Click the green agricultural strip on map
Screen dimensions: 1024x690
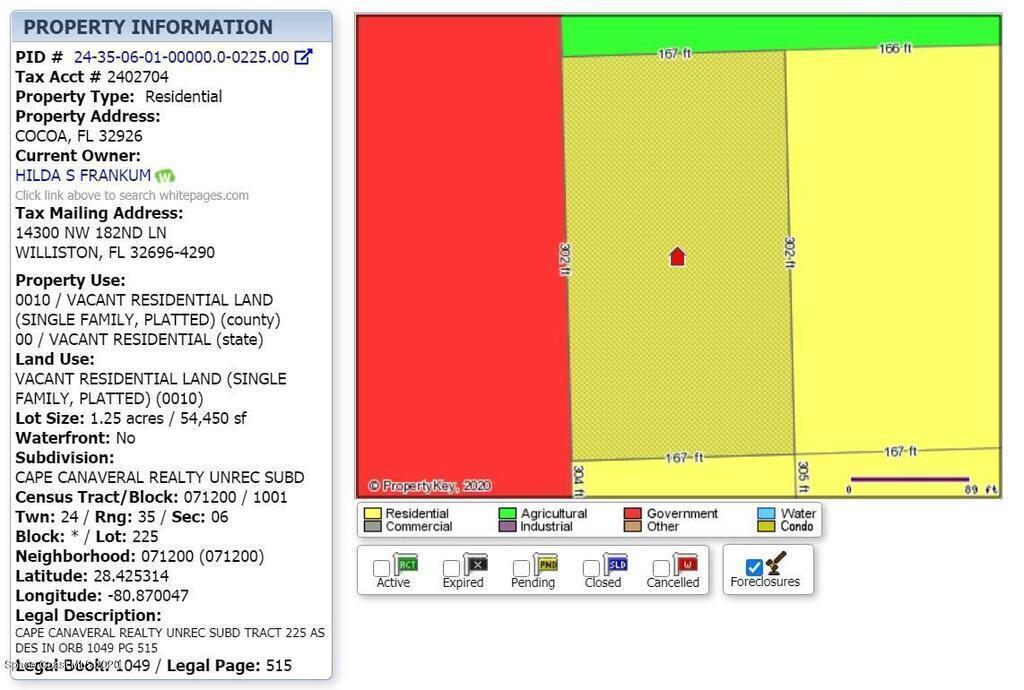(780, 31)
